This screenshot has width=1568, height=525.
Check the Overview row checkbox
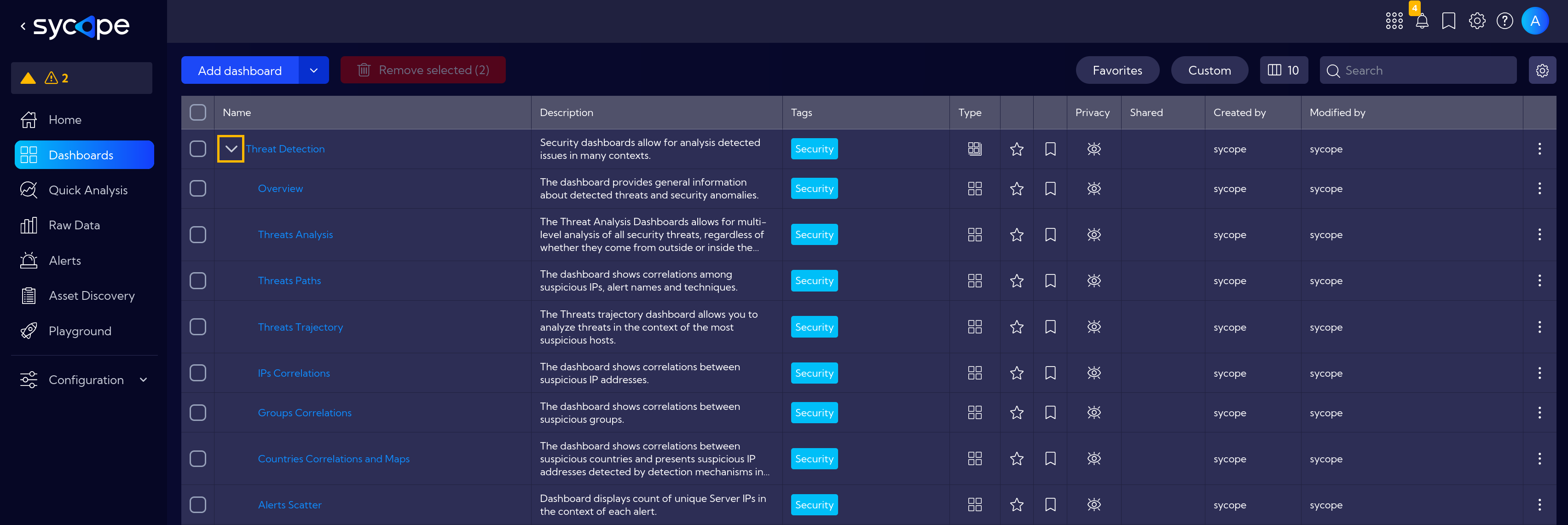(198, 189)
